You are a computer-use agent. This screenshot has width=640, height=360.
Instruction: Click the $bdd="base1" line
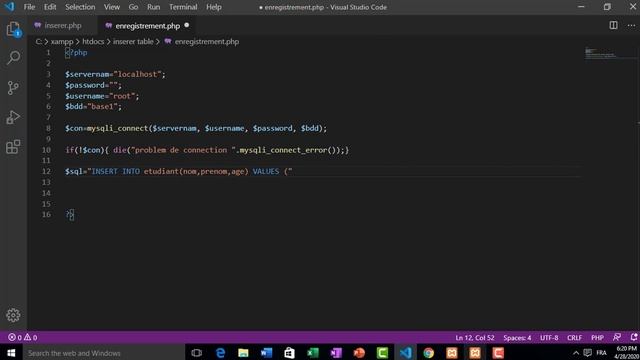click(93, 107)
